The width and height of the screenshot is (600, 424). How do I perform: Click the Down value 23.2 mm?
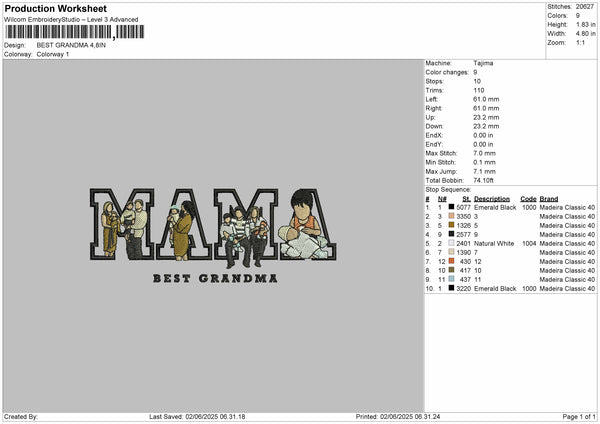coord(486,126)
